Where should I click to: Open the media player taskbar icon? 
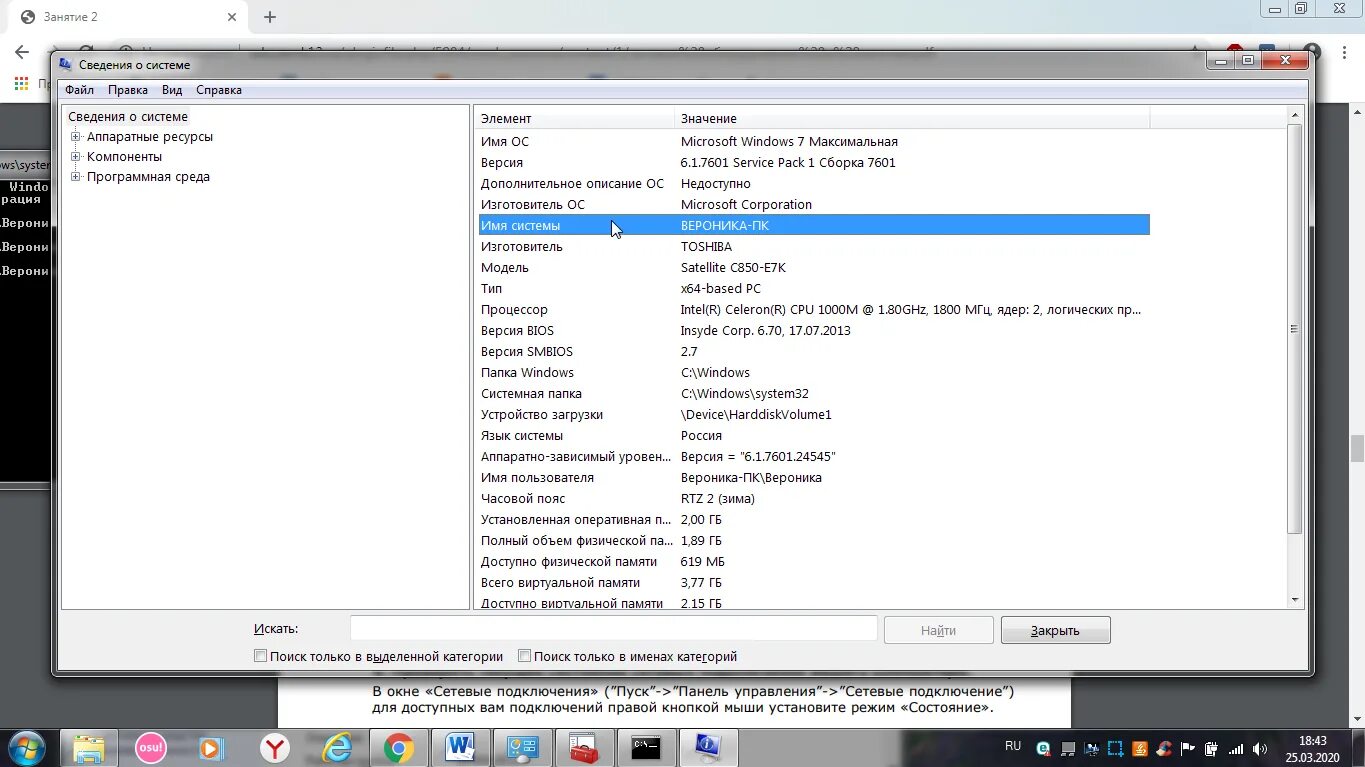click(x=211, y=748)
